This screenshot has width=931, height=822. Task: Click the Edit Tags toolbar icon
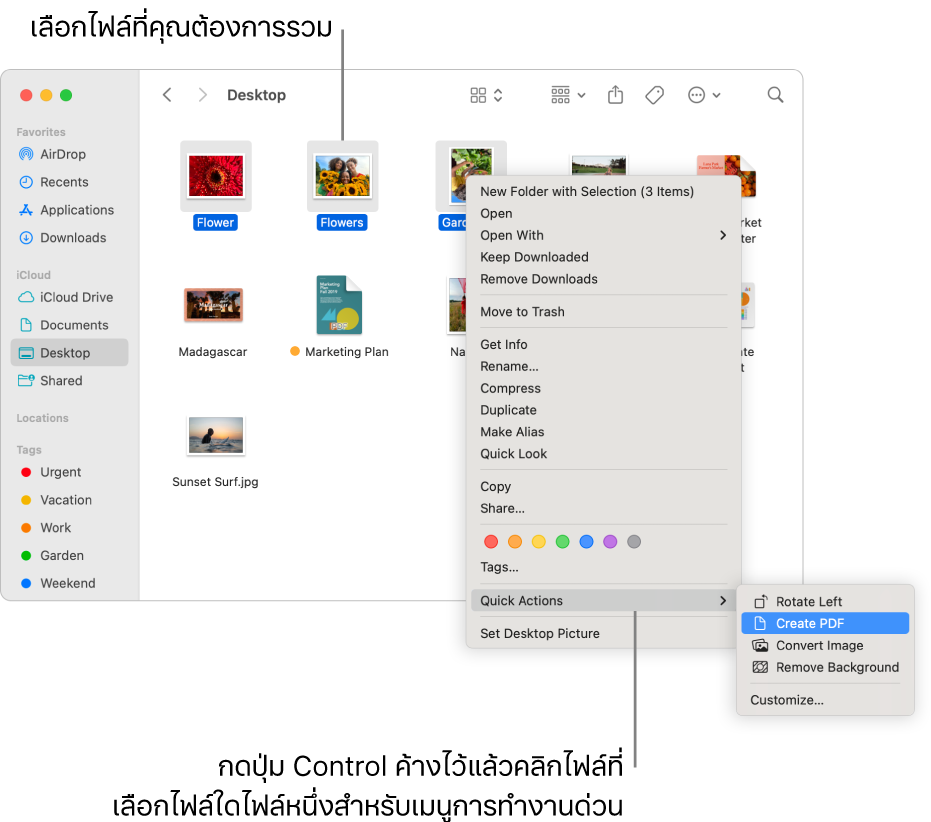(654, 95)
